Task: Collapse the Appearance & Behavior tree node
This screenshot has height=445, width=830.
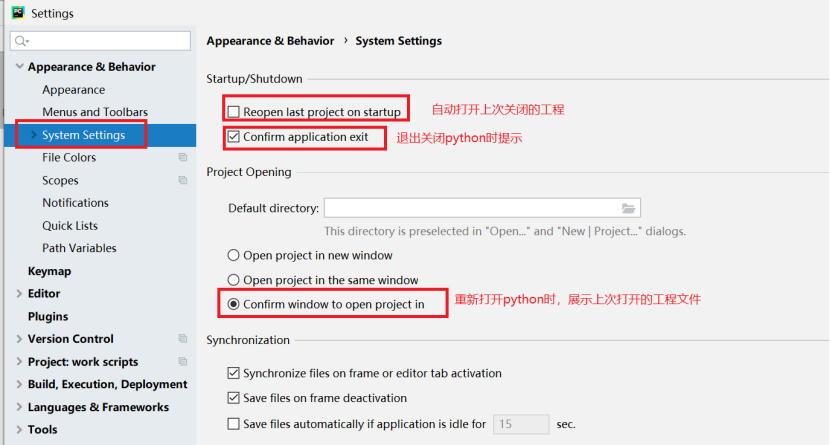Action: pos(20,67)
